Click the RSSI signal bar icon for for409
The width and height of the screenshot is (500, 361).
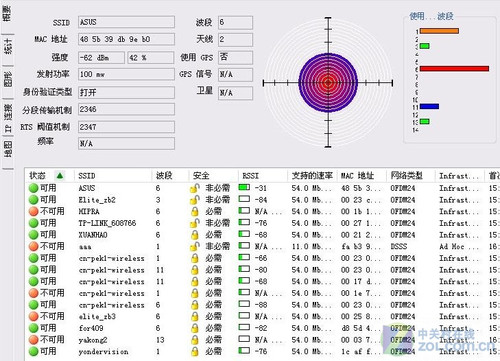(x=244, y=327)
